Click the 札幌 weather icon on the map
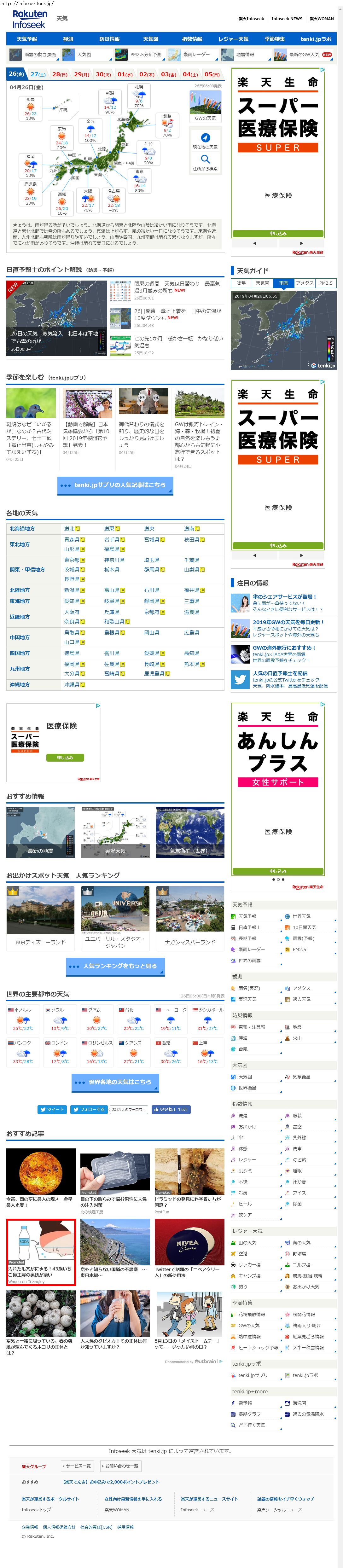 click(x=139, y=94)
